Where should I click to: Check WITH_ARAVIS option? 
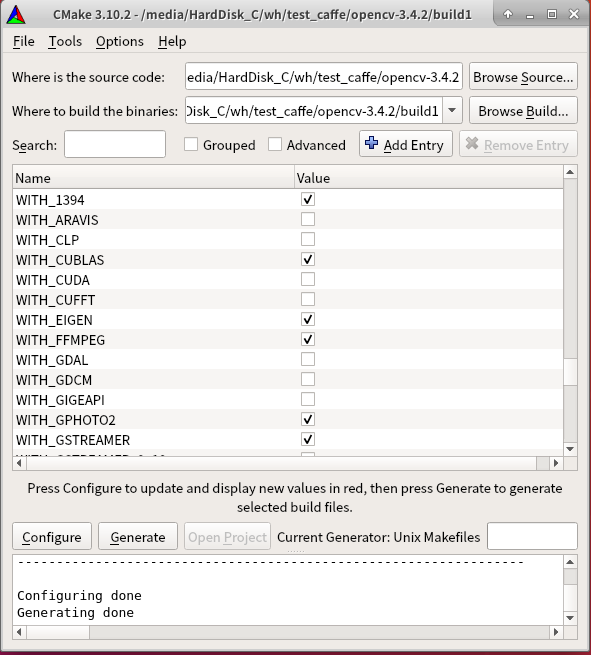[x=308, y=219]
